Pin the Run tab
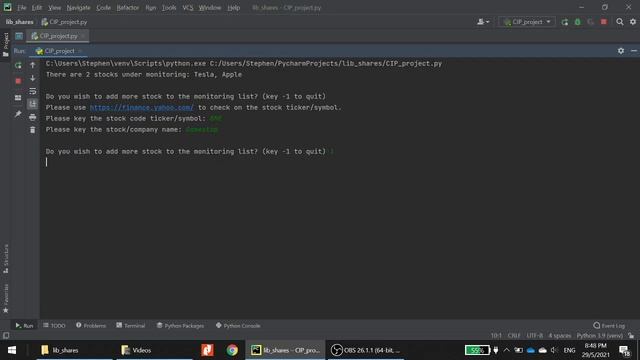640x360 pixels. tap(18, 114)
